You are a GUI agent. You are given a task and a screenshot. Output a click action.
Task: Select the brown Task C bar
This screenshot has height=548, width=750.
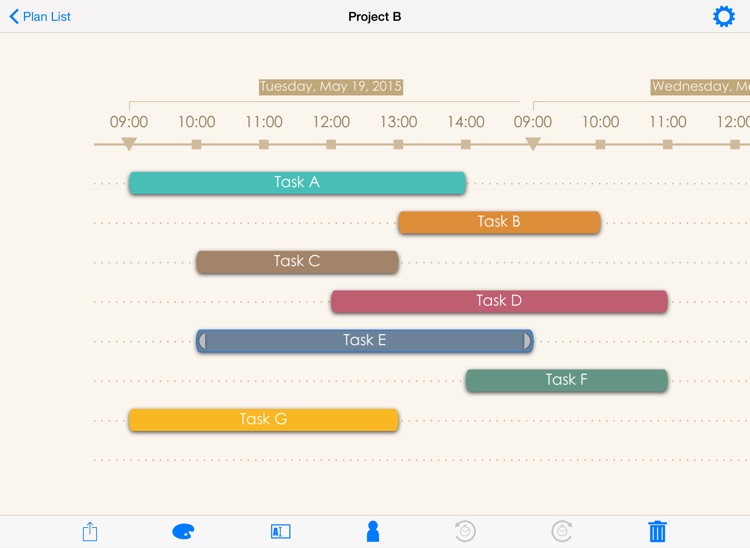click(297, 262)
